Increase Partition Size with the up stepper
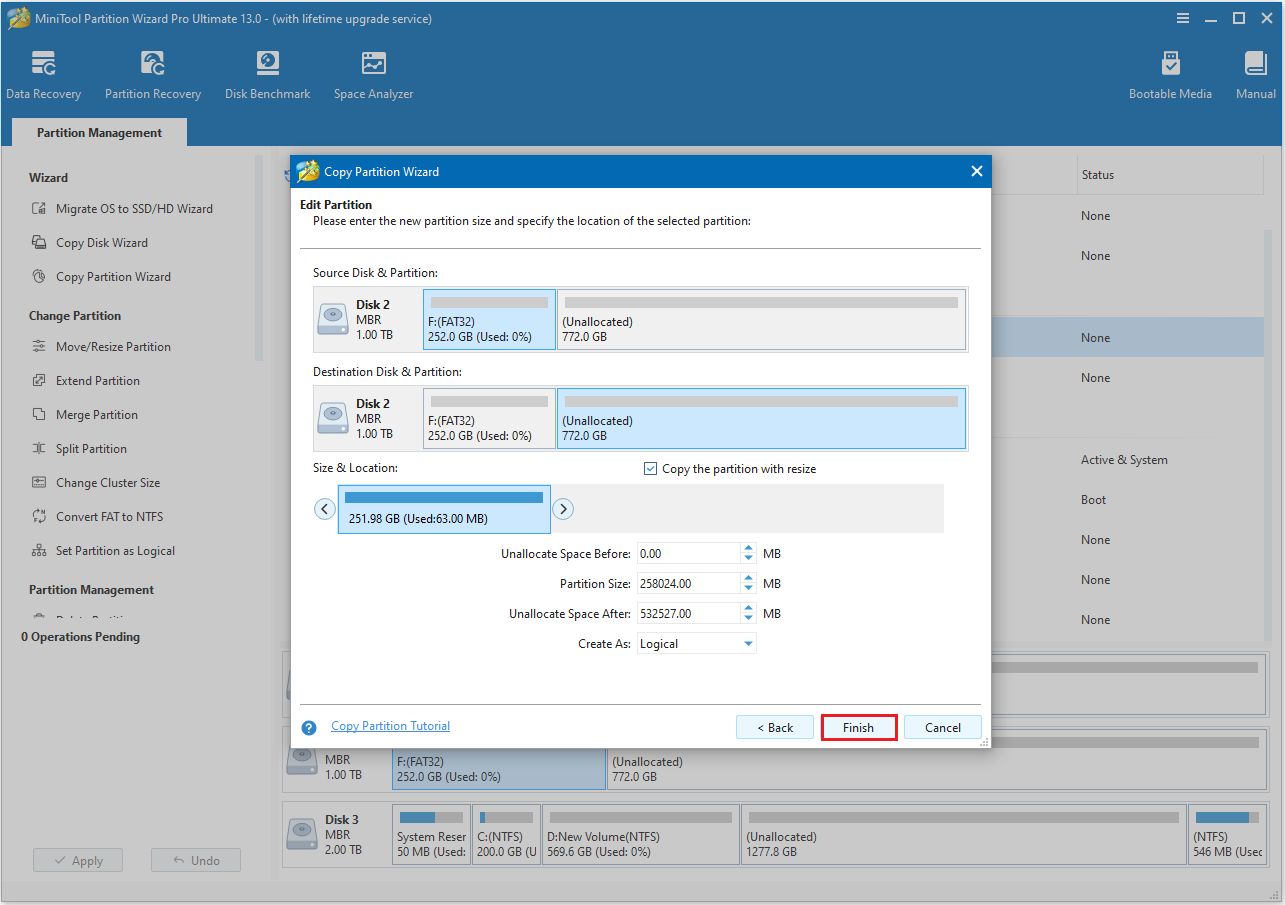The image size is (1285, 905). tap(748, 577)
